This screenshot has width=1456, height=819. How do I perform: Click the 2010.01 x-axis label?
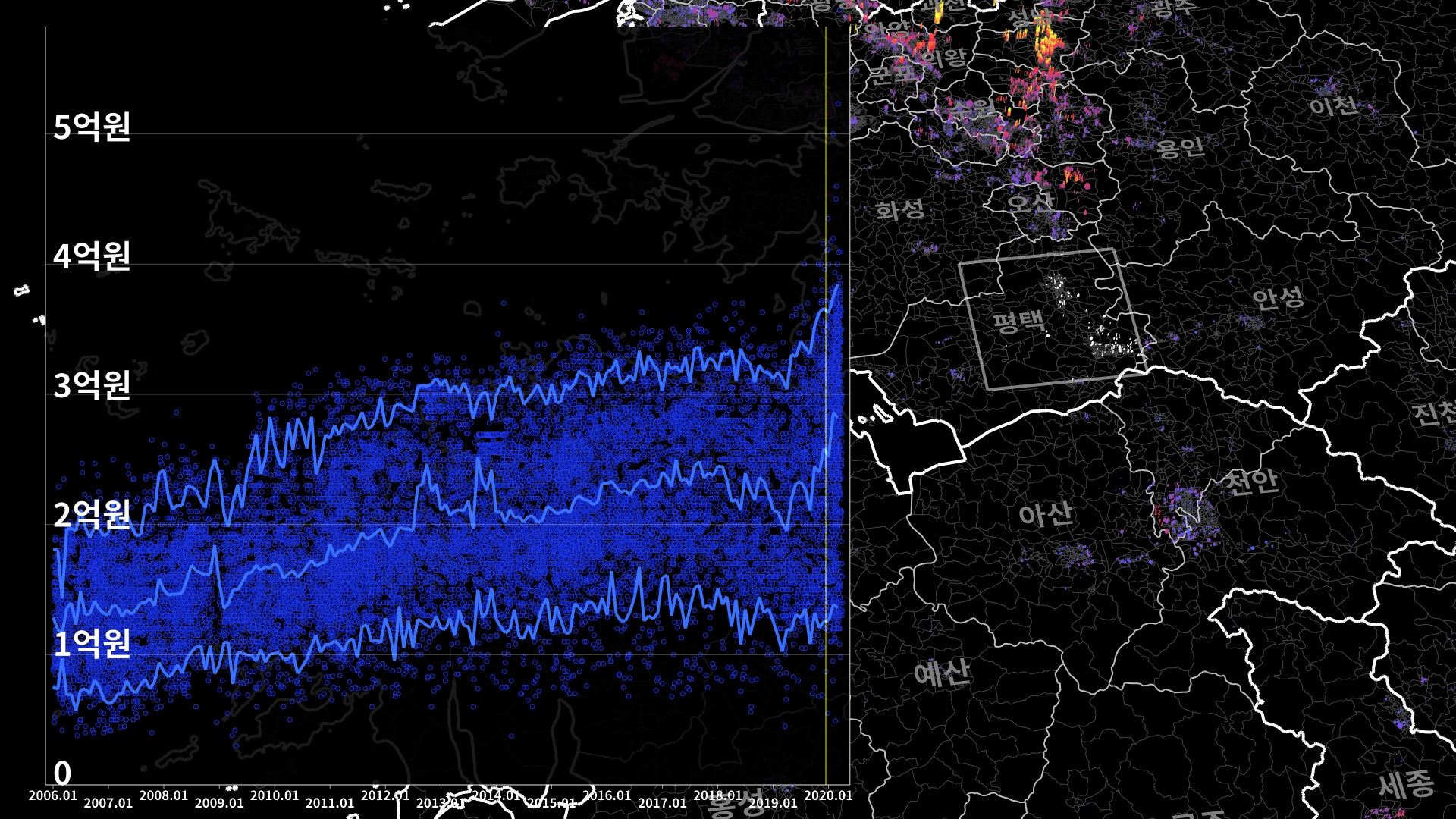click(275, 795)
